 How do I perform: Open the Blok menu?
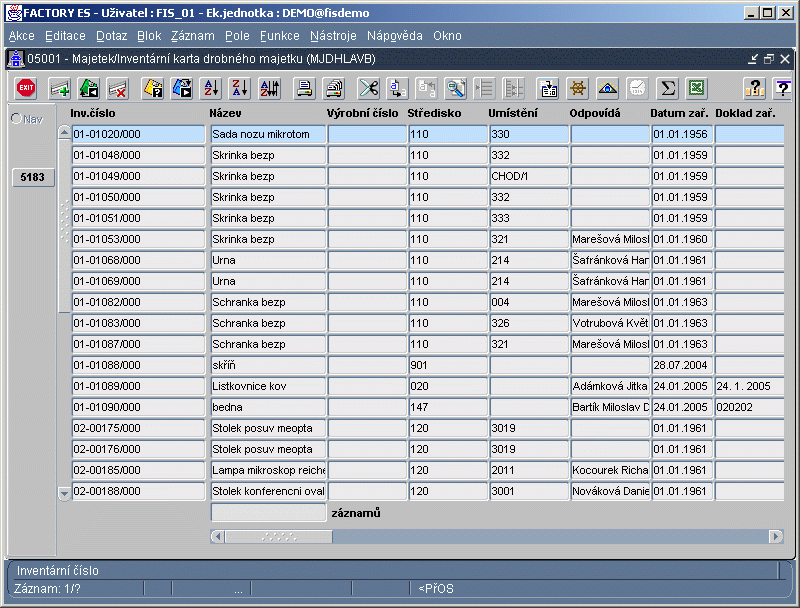coord(149,36)
